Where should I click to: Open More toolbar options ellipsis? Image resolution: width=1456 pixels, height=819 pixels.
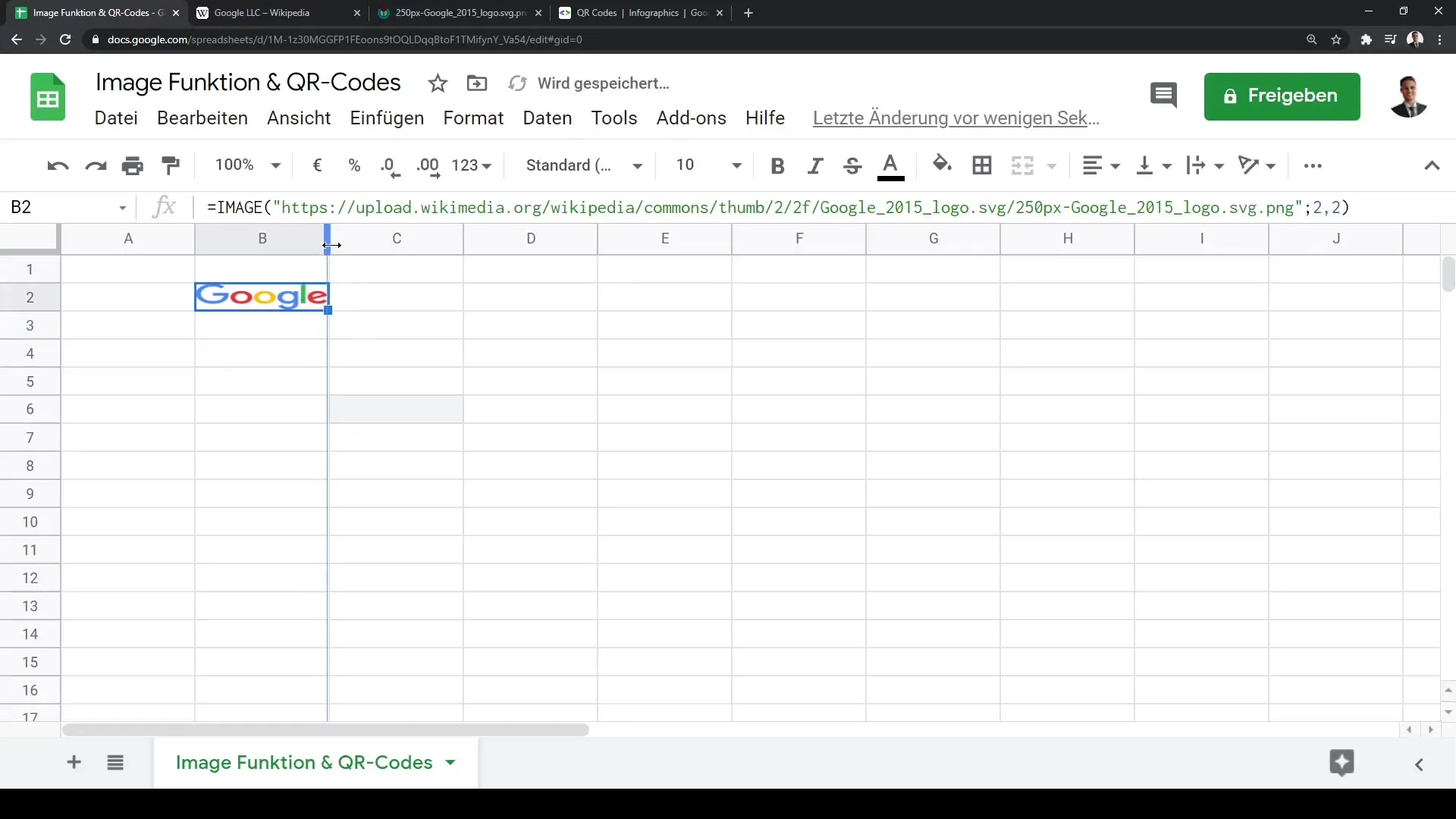1313,165
